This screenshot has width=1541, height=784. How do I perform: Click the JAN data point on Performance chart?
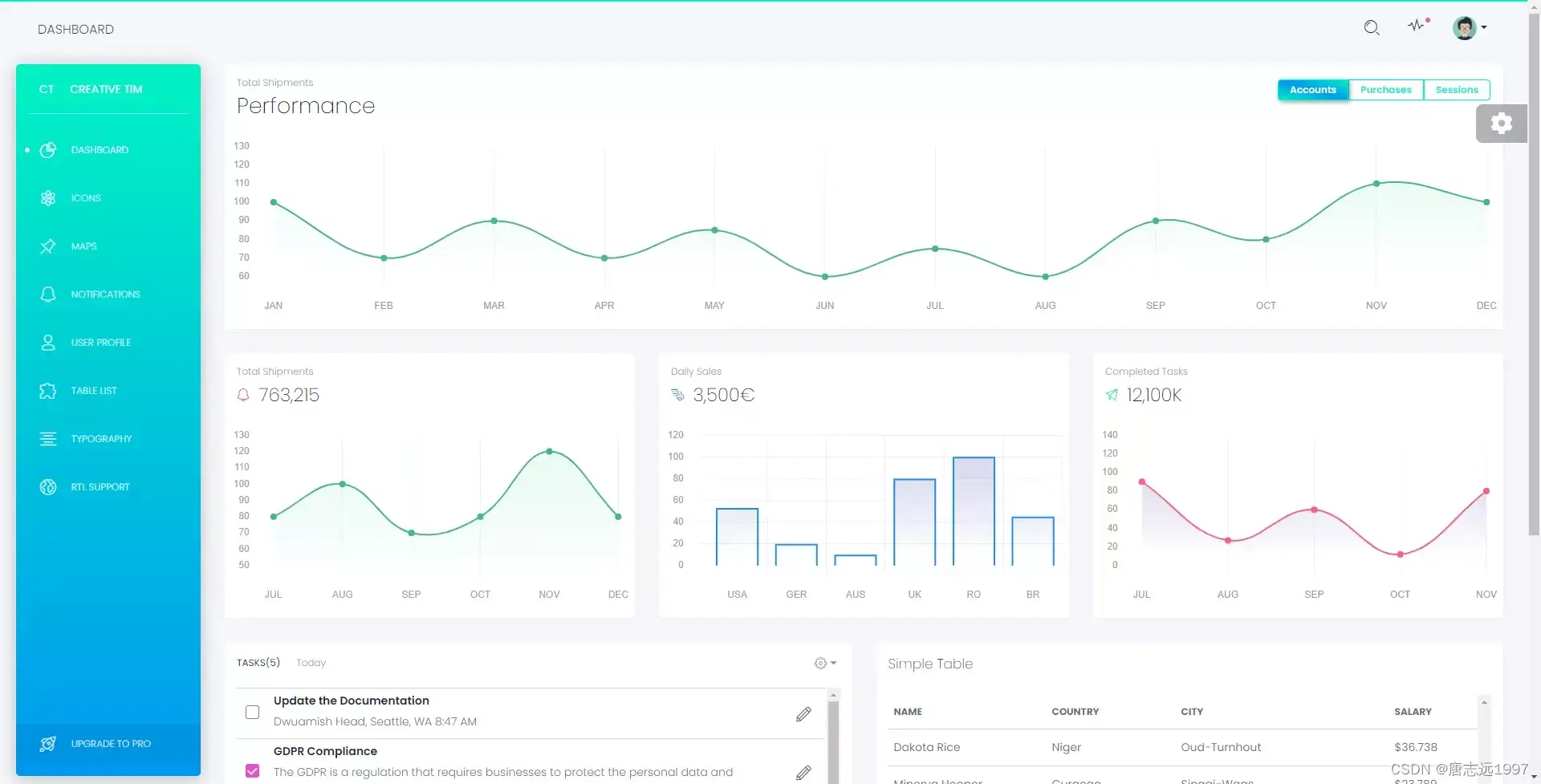274,202
